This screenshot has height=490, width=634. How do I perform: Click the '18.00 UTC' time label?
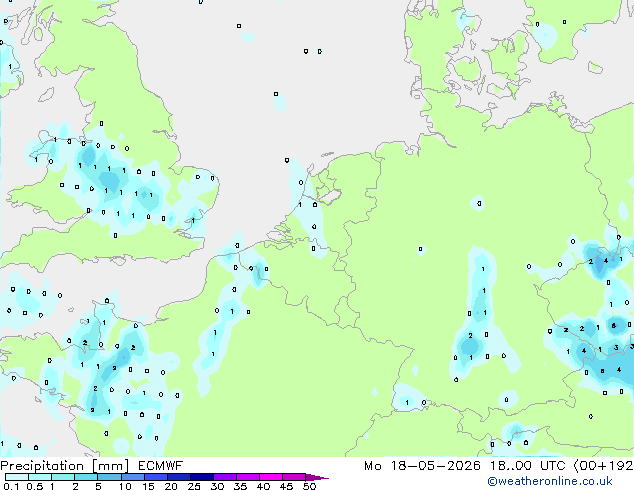pyautogui.click(x=527, y=466)
